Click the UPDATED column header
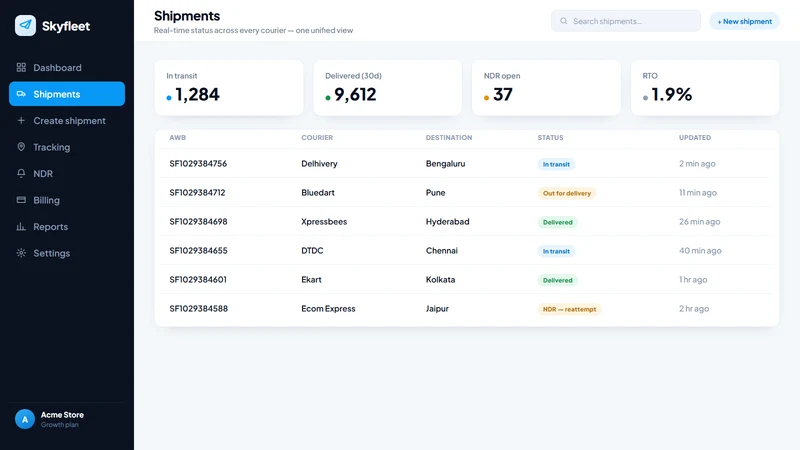800x450 pixels. coord(695,138)
